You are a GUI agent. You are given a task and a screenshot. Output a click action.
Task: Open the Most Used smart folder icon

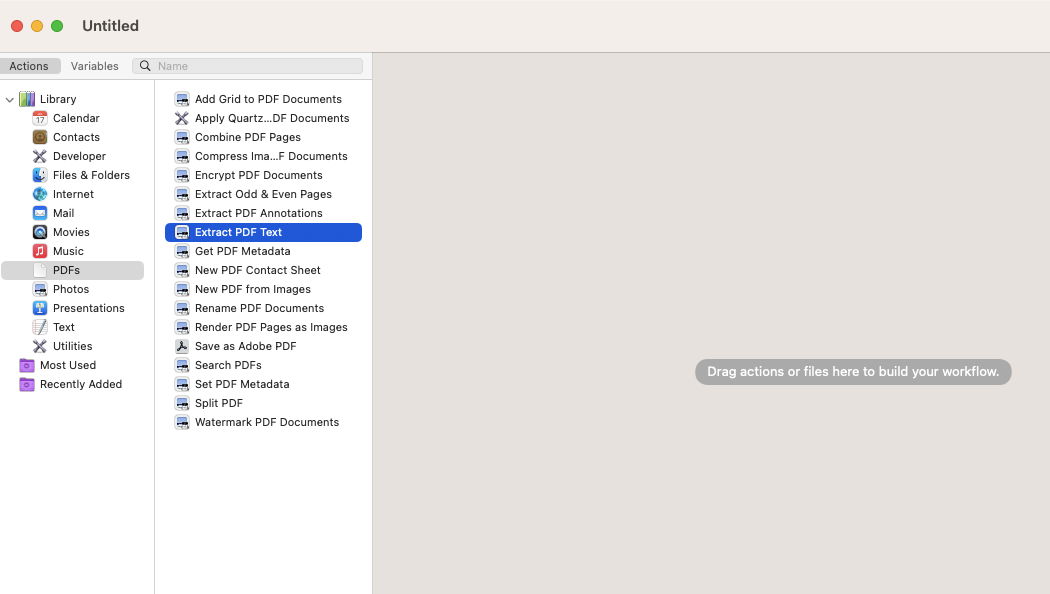point(27,365)
